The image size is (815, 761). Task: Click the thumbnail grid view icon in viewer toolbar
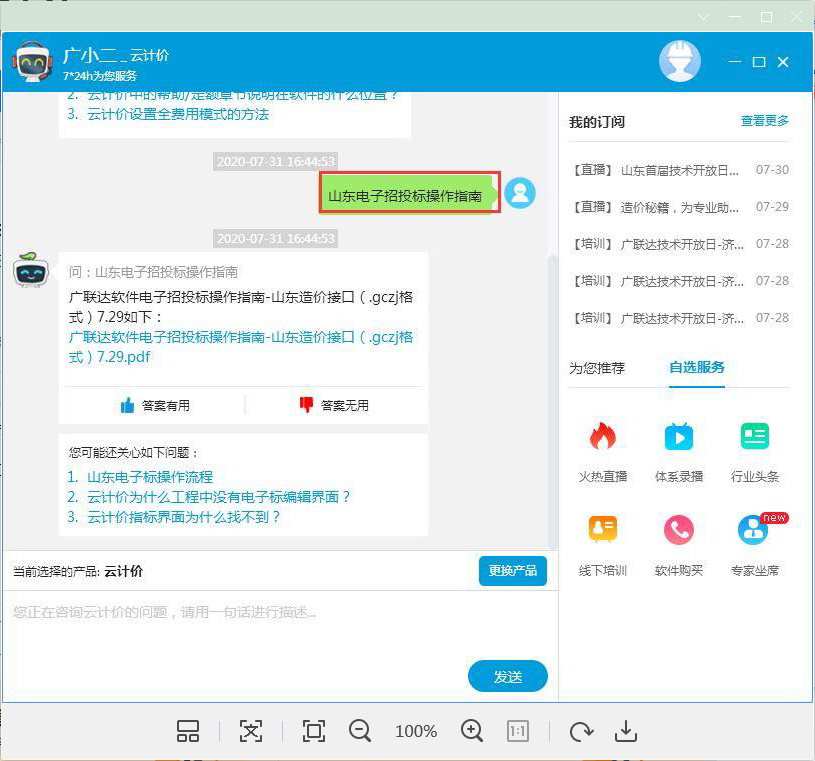(x=188, y=731)
